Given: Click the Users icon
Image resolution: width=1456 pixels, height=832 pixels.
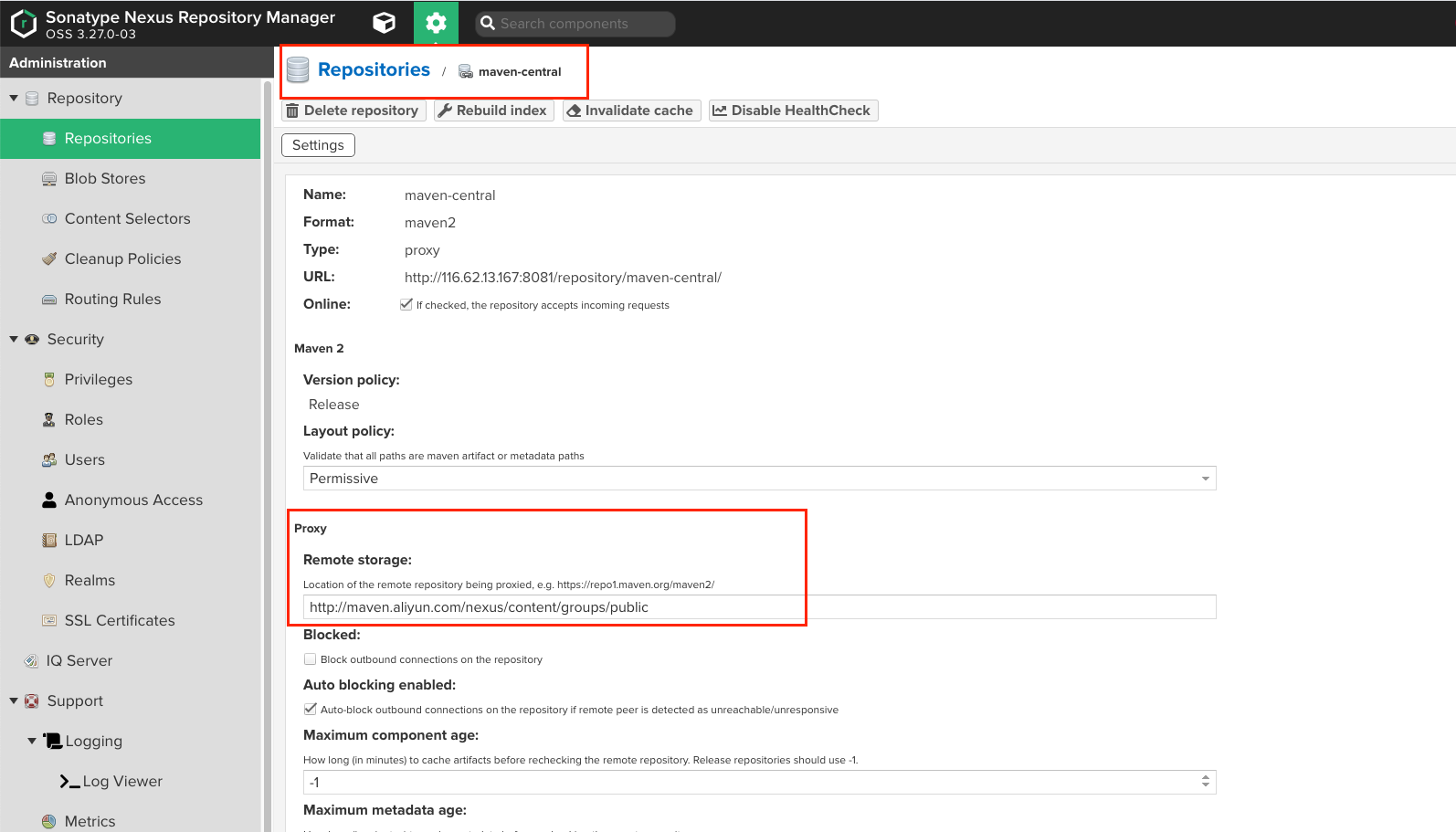Looking at the screenshot, I should pos(49,460).
